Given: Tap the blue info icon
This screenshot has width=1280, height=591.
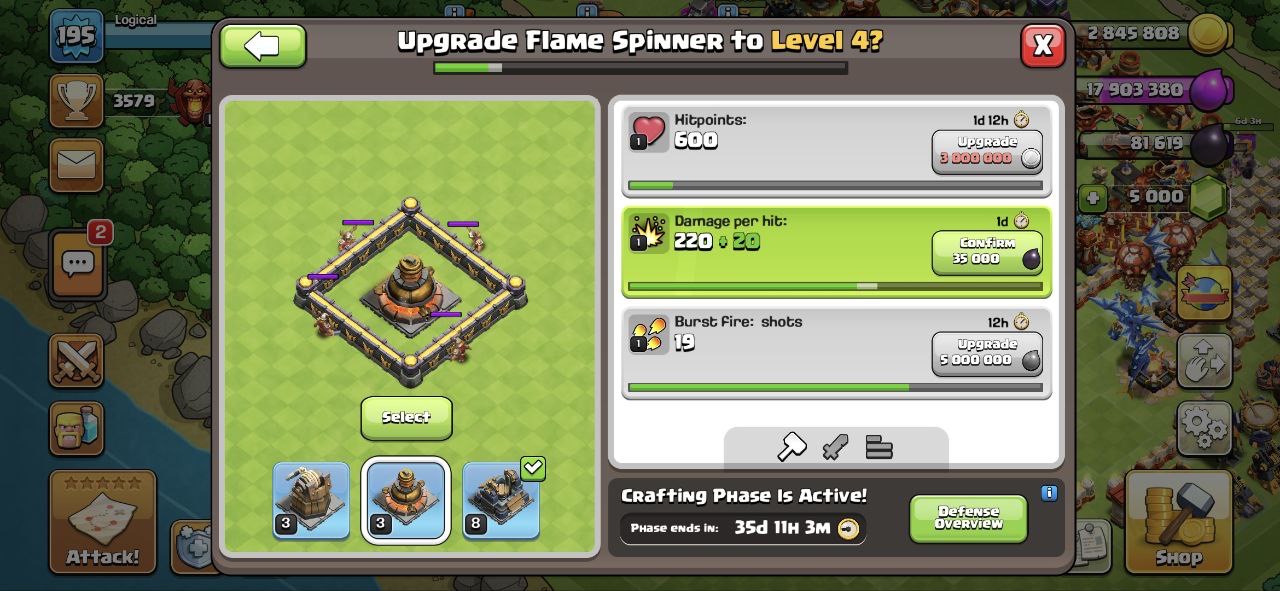Looking at the screenshot, I should [1049, 493].
